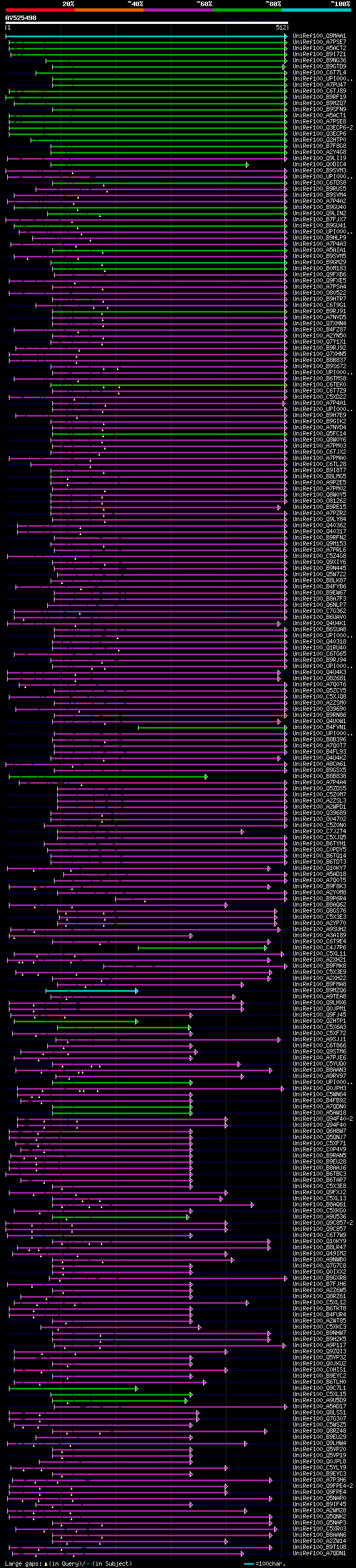Open hit UniRef100_B9RUS5
Viewport: 356px width, 1568px height.
(x=319, y=189)
